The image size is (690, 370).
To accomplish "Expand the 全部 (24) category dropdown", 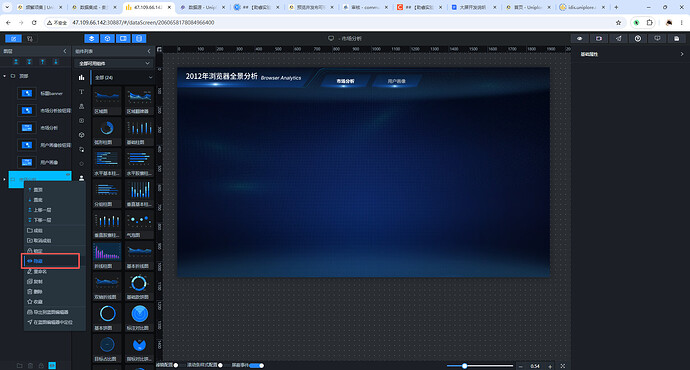I will click(x=123, y=77).
